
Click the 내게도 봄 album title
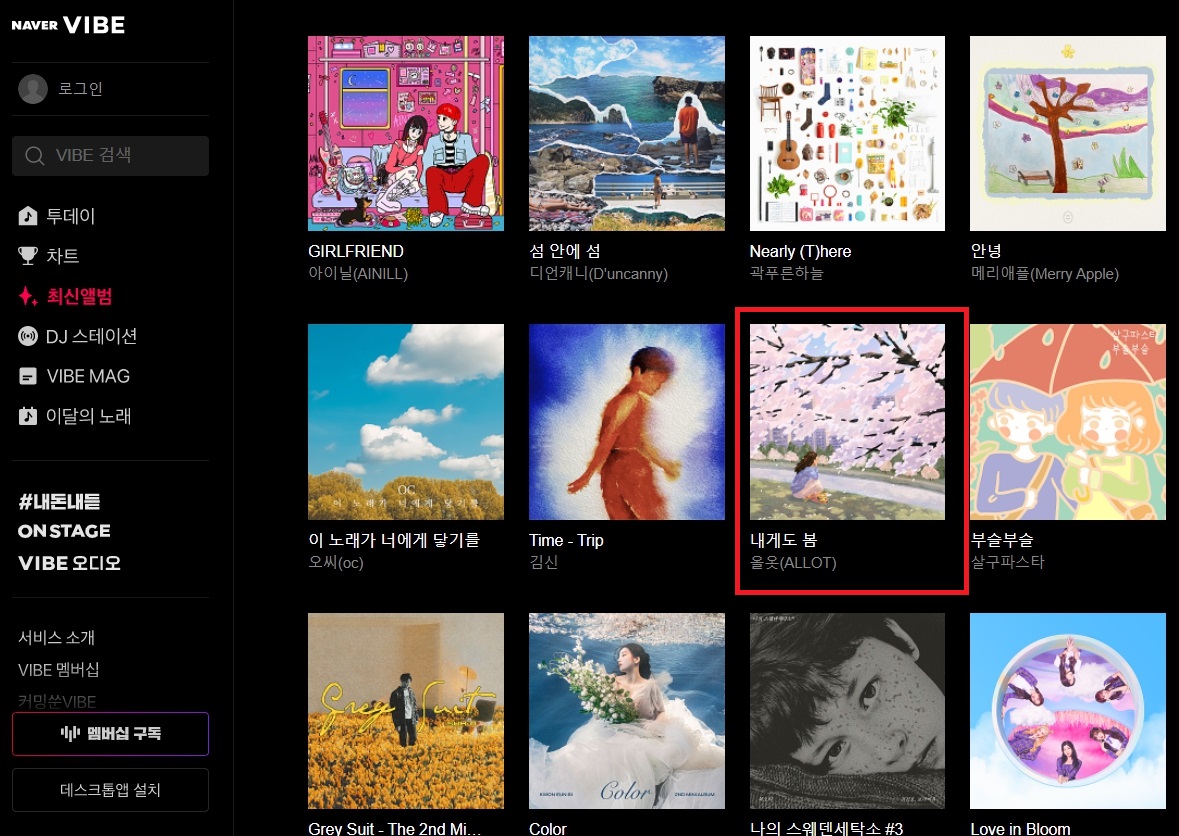(783, 540)
